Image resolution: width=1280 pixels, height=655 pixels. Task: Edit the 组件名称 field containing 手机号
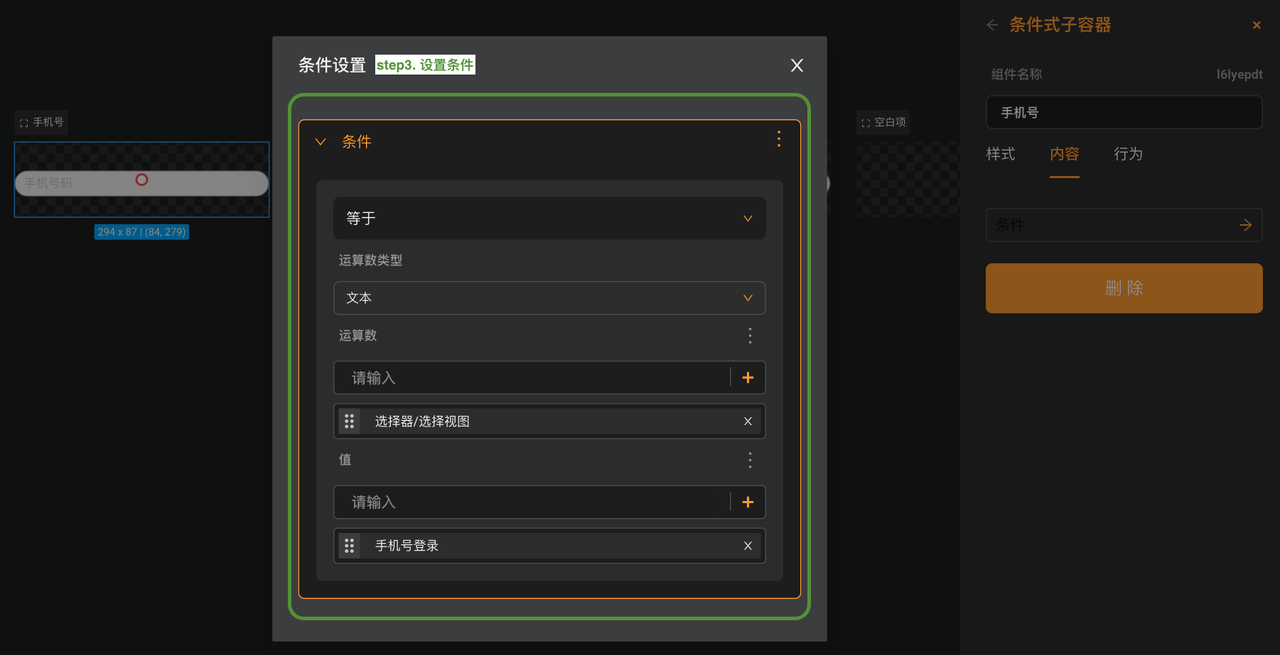(x=1124, y=112)
